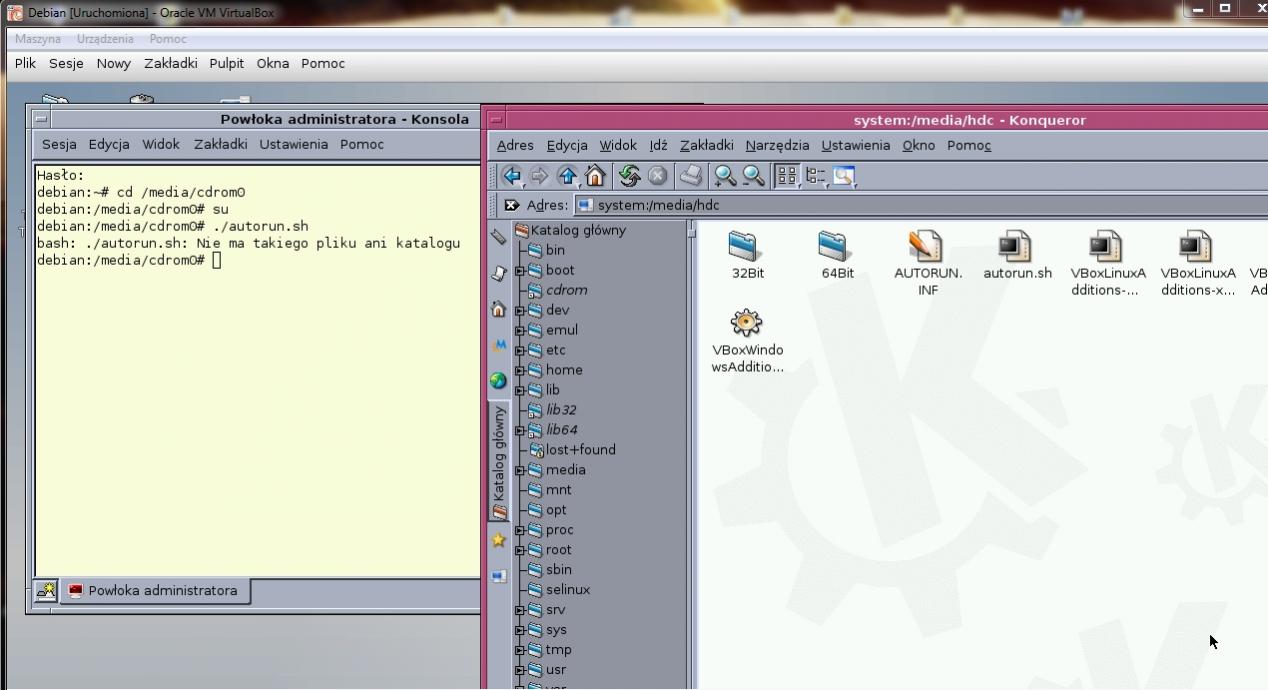
Task: Open the Ustawienia menu in Konsola
Action: click(x=293, y=144)
